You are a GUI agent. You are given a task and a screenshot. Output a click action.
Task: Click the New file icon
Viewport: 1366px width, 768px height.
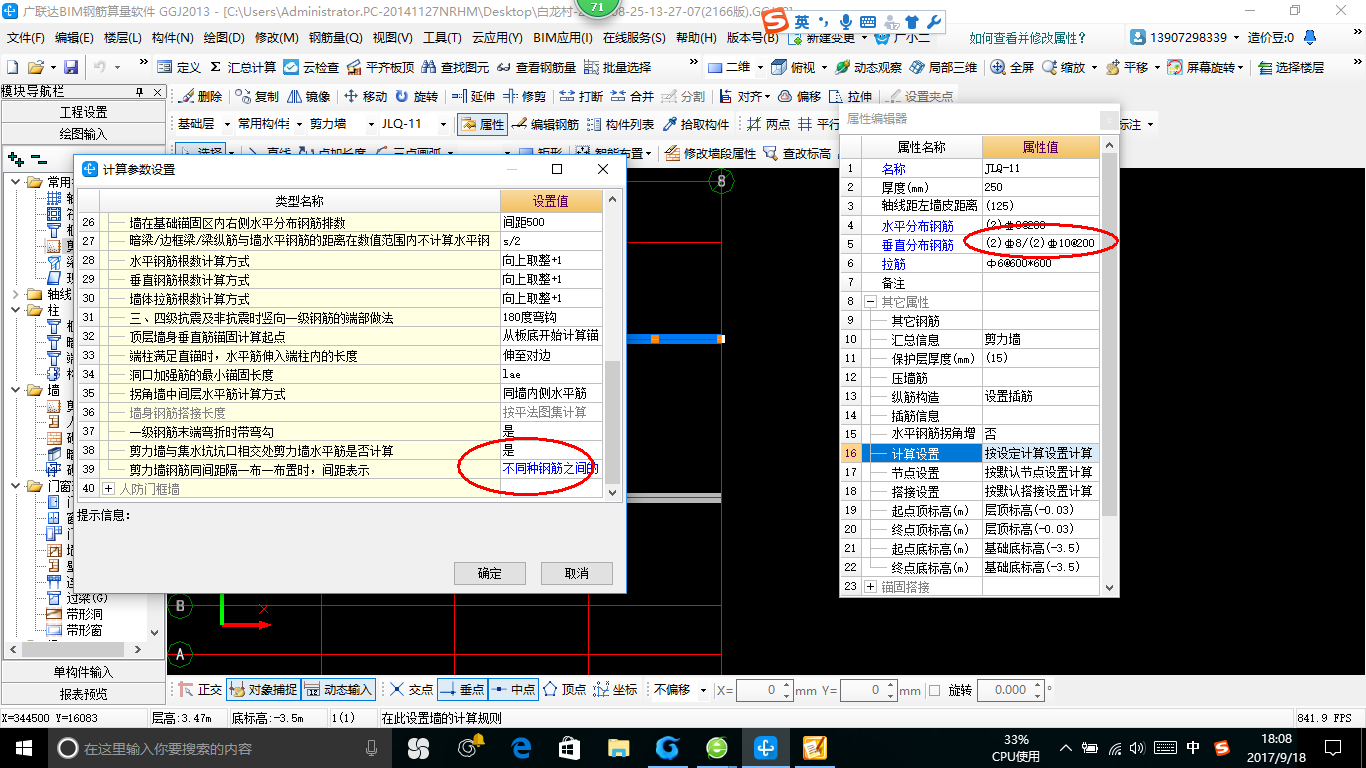pyautogui.click(x=13, y=67)
